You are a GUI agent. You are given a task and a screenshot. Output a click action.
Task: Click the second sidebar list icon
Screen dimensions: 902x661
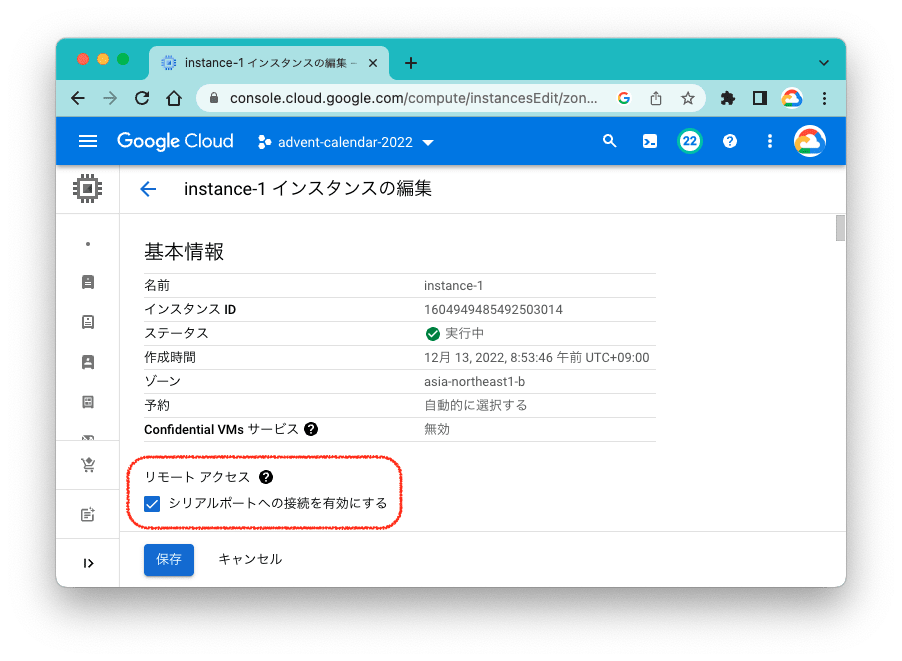tap(88, 322)
